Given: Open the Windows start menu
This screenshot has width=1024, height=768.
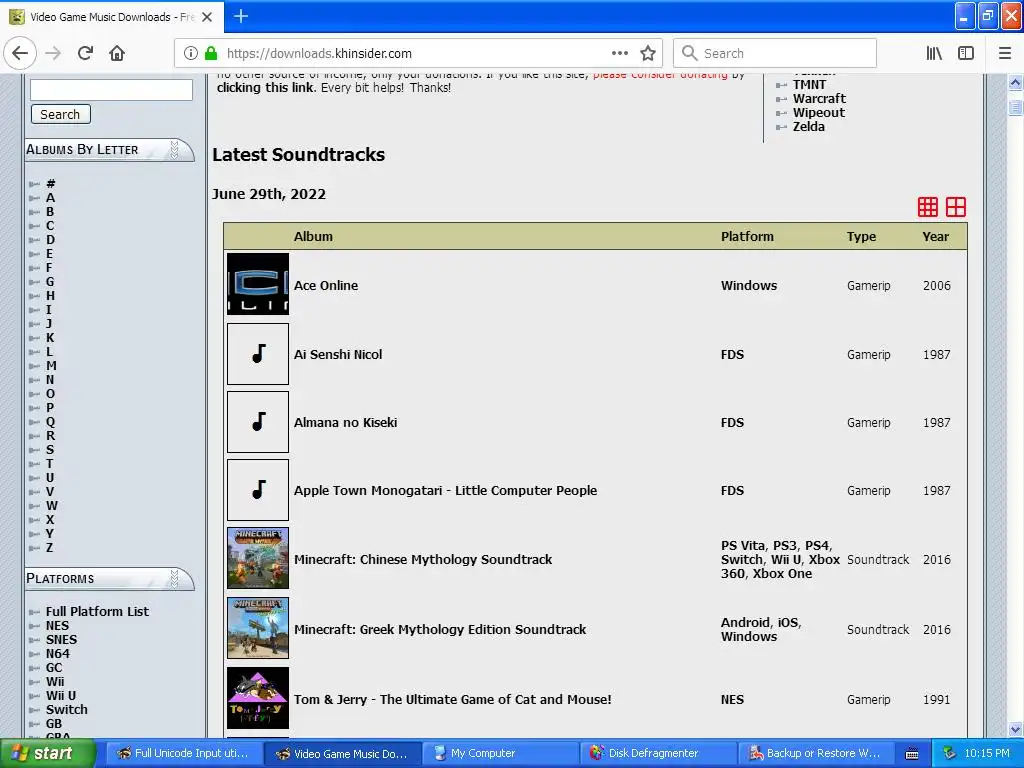Looking at the screenshot, I should tap(47, 753).
